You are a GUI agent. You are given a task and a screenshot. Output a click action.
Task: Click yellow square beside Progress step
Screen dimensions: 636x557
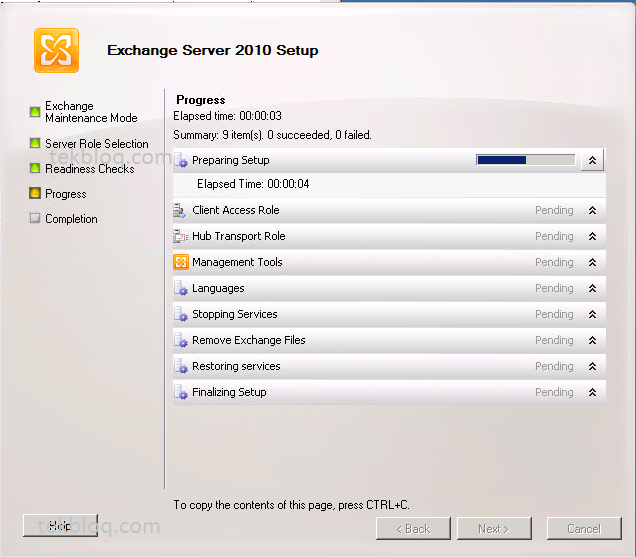click(35, 193)
